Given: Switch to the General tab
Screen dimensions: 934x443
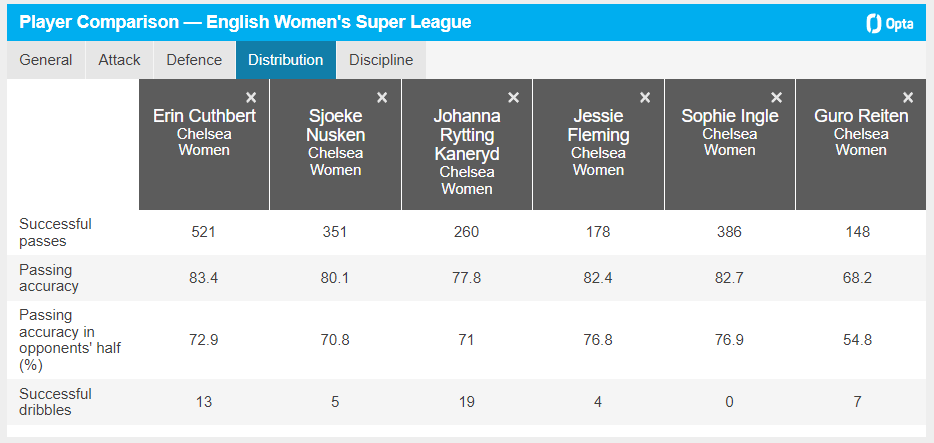Looking at the screenshot, I should coord(46,60).
